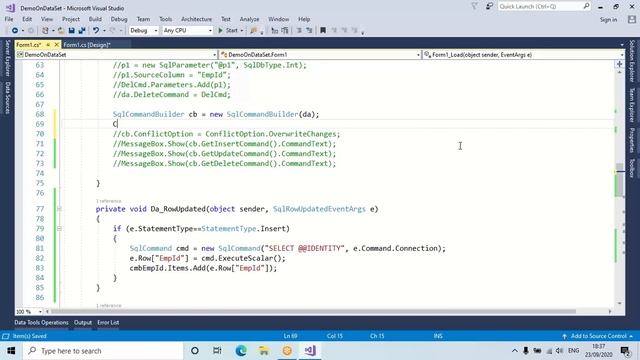Viewport: 640px width, 360px height.
Task: Open the Data Tools Operations panel tab
Action: tap(41, 322)
